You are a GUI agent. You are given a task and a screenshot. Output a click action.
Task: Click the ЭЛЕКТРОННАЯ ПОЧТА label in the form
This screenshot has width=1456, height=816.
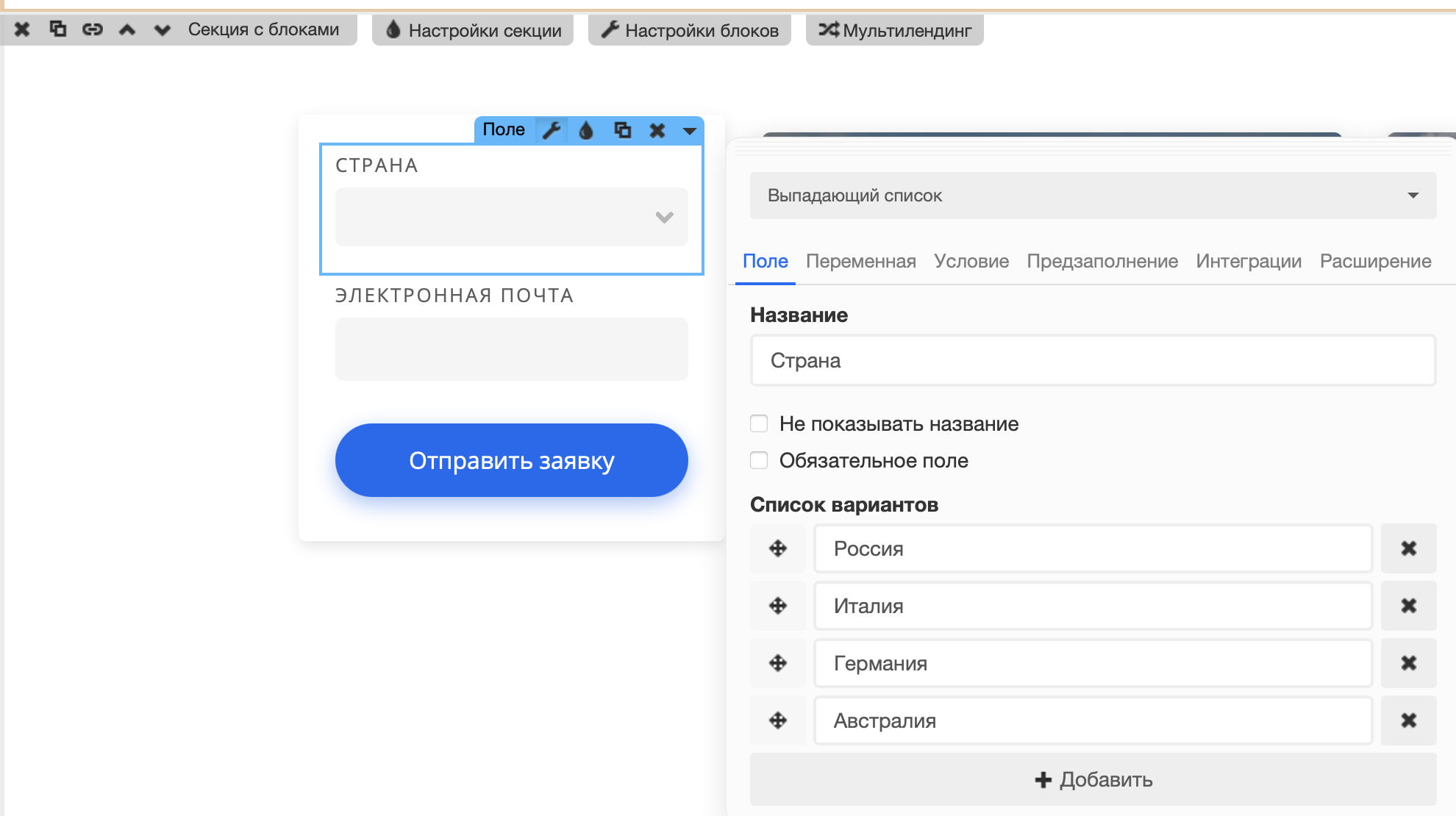454,296
